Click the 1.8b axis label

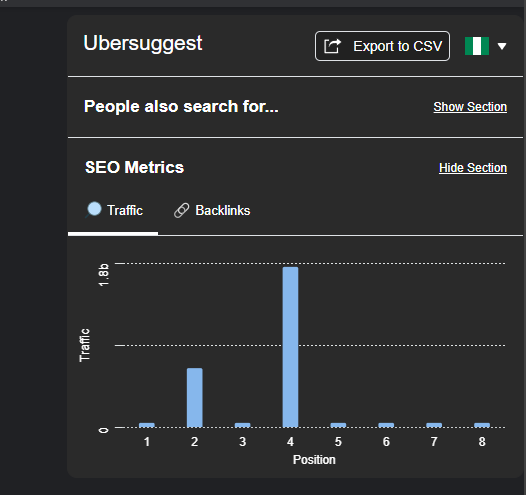[104, 275]
